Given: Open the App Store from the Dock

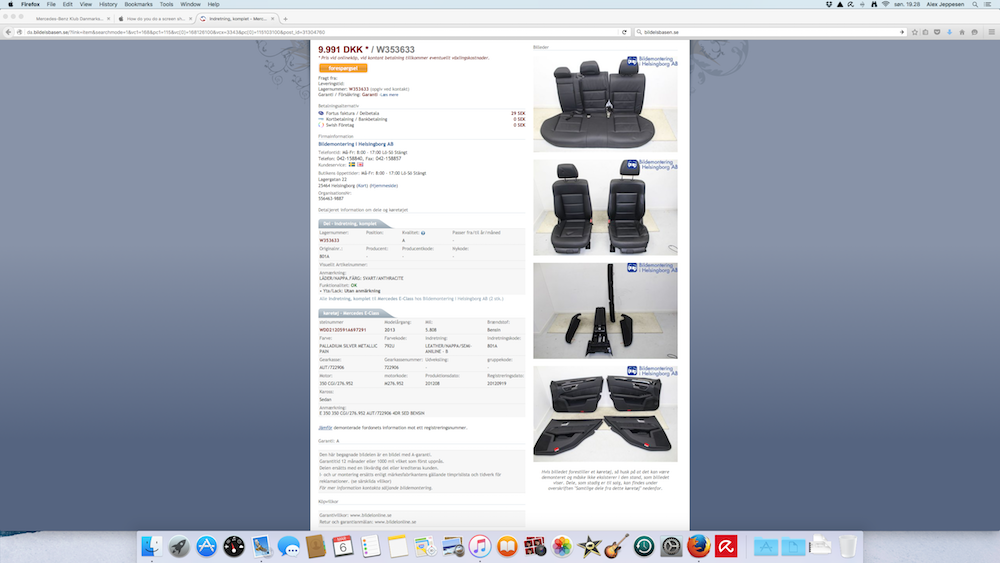Looking at the screenshot, I should (207, 546).
